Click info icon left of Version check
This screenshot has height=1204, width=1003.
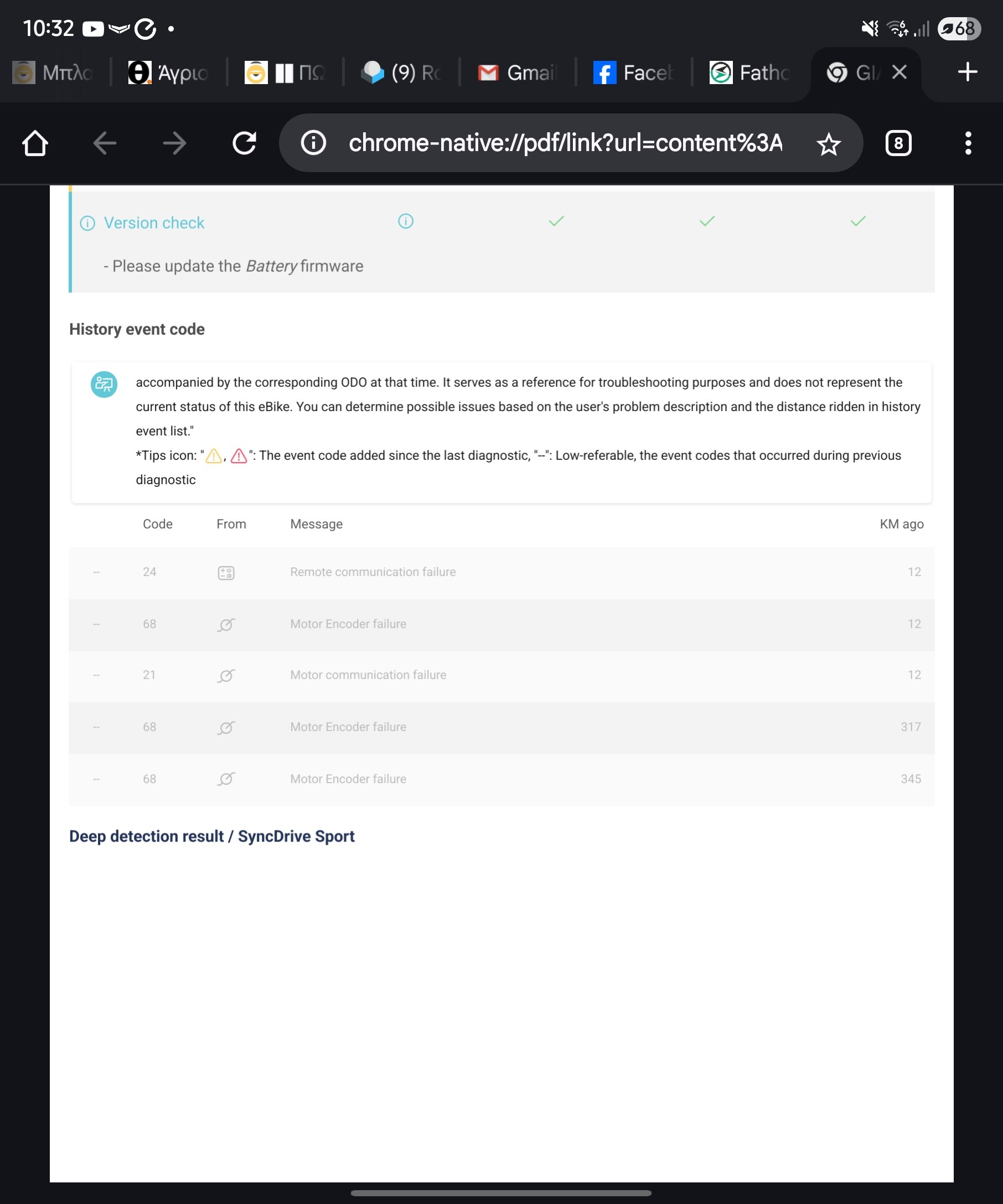[87, 223]
